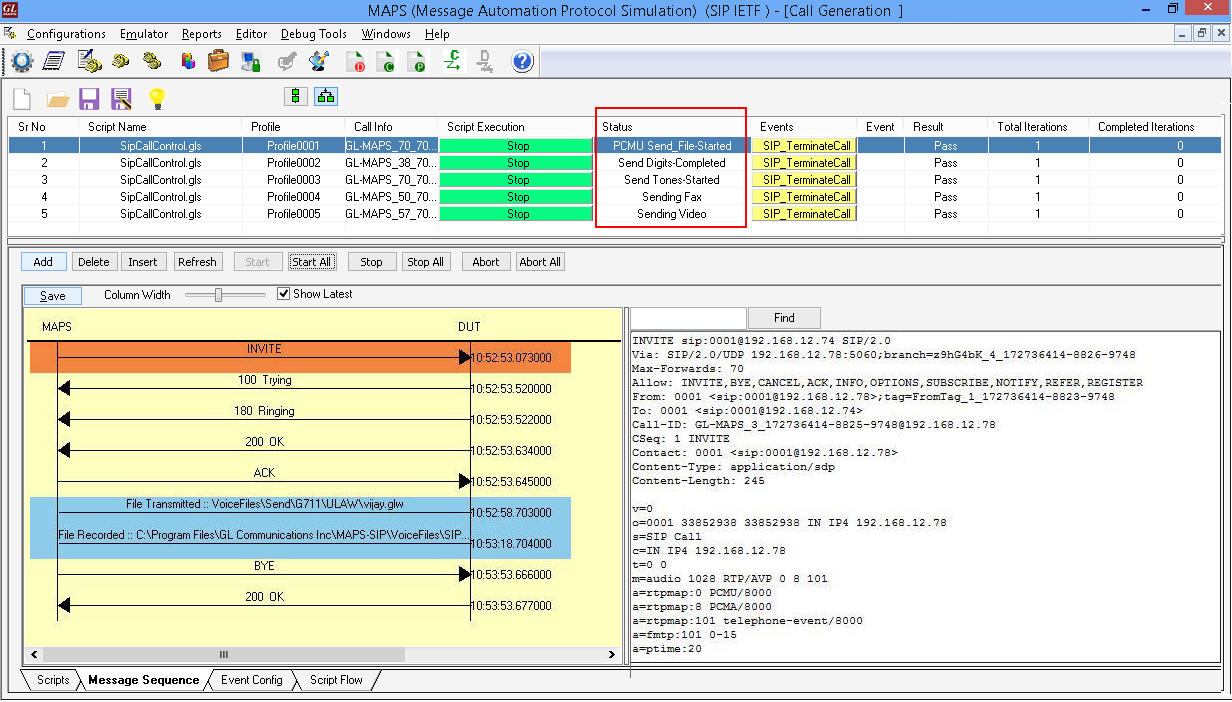This screenshot has height=702, width=1232.
Task: Open the Debug Tools menu
Action: tap(314, 34)
